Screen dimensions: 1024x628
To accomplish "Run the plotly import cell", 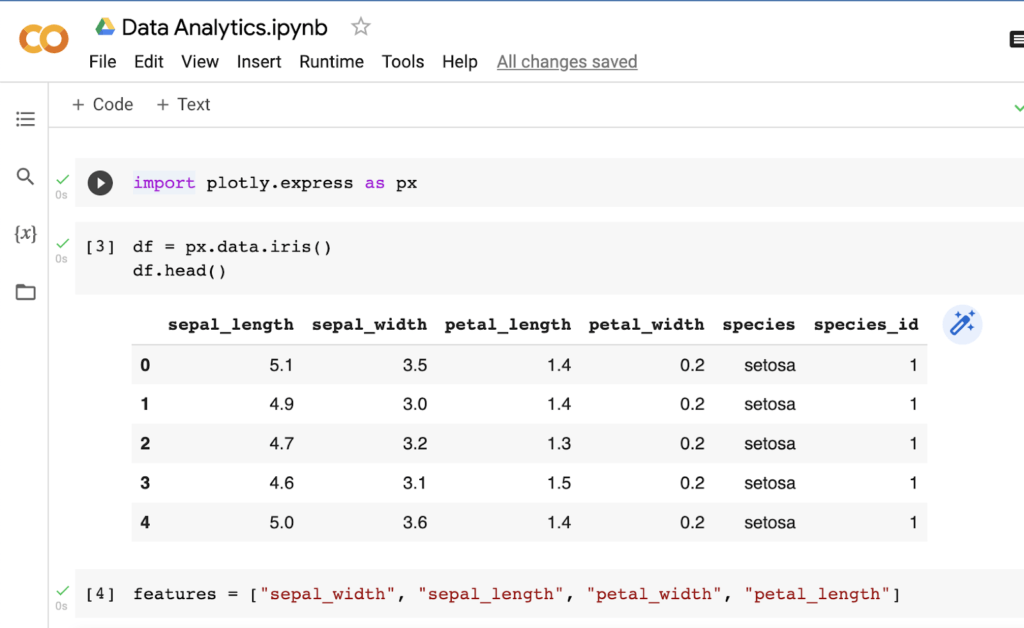I will pyautogui.click(x=99, y=182).
